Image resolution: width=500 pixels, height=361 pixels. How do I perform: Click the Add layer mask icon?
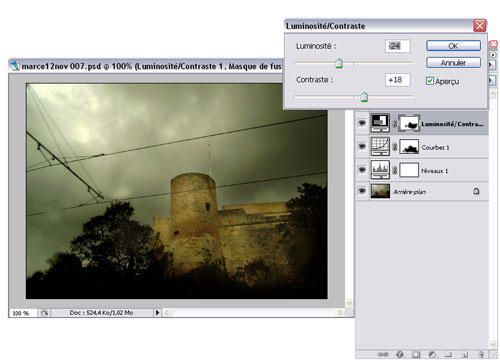[416, 354]
